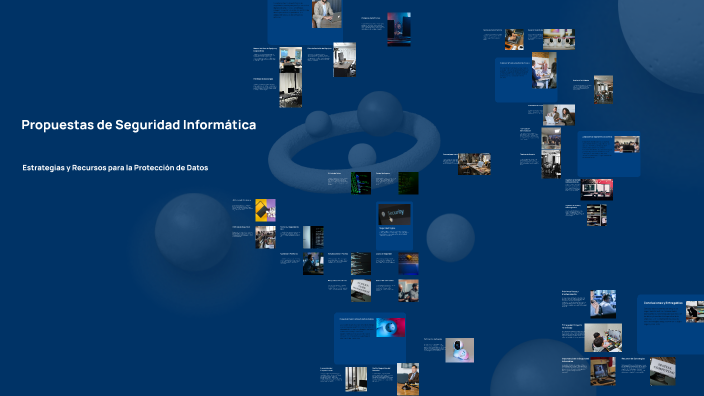
Task: Open black-and-white office photo below window office
Action: point(290,90)
